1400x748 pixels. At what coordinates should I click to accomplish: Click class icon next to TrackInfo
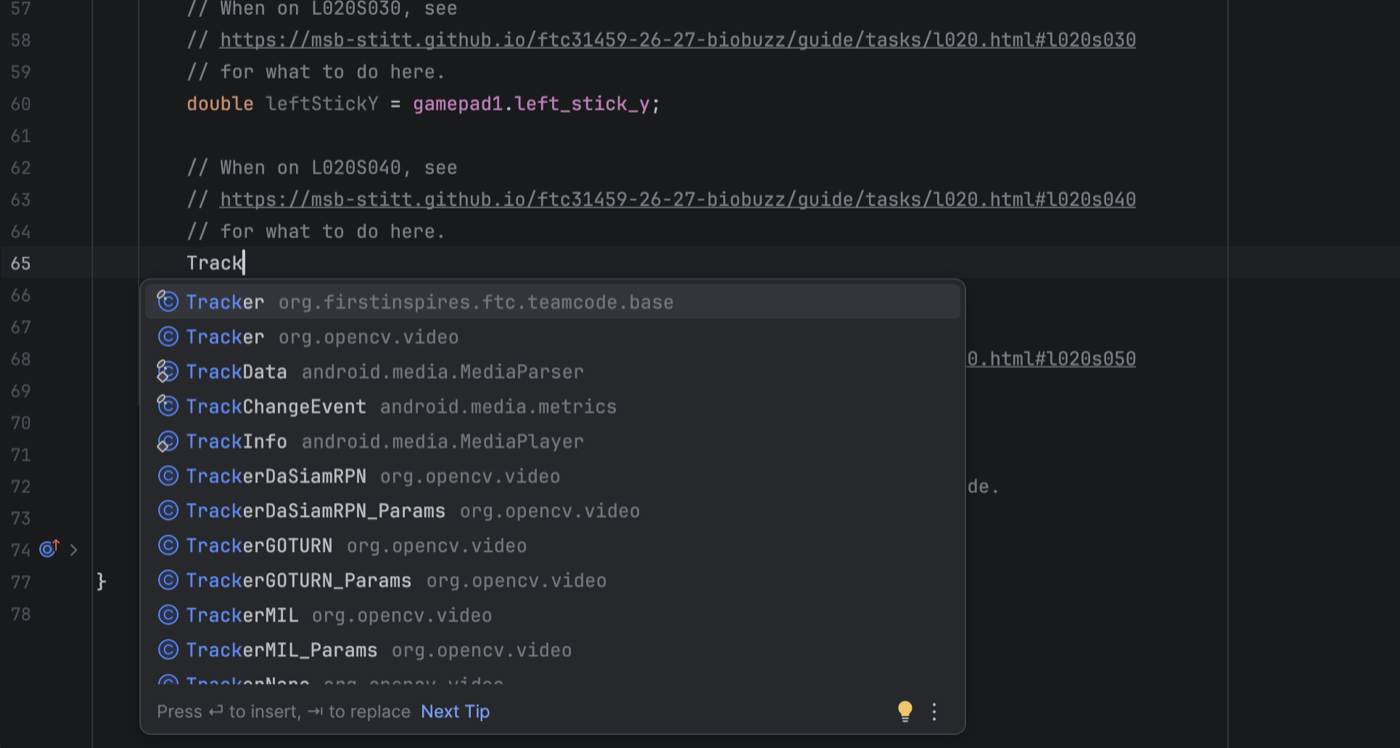tap(168, 441)
